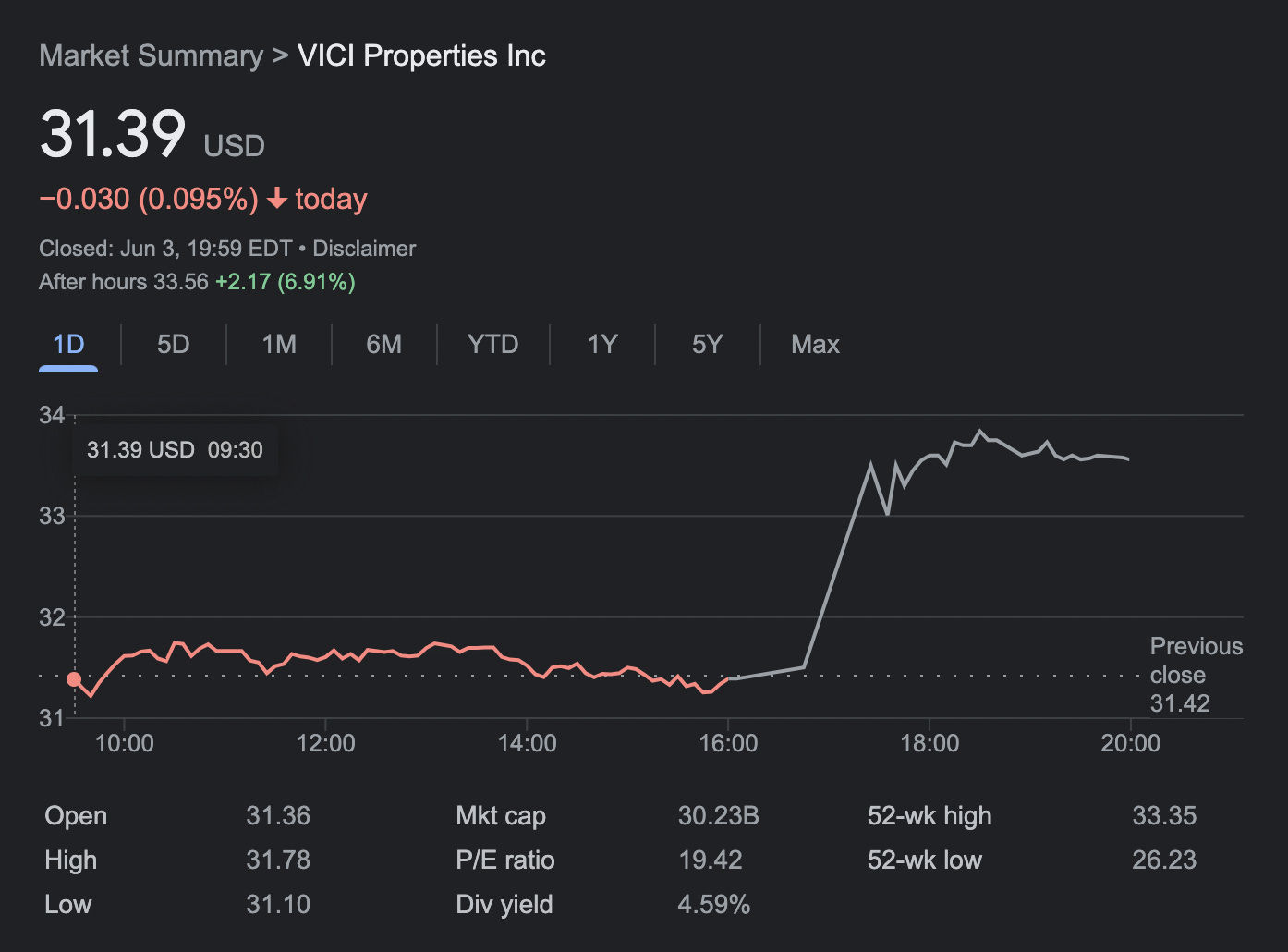Switch to the 1Y chart view
The image size is (1288, 952).
(601, 344)
